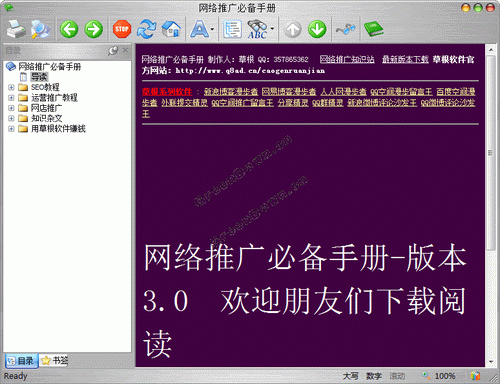Click the binoculars ABC search icon
The image size is (500, 384).
[x=257, y=29]
